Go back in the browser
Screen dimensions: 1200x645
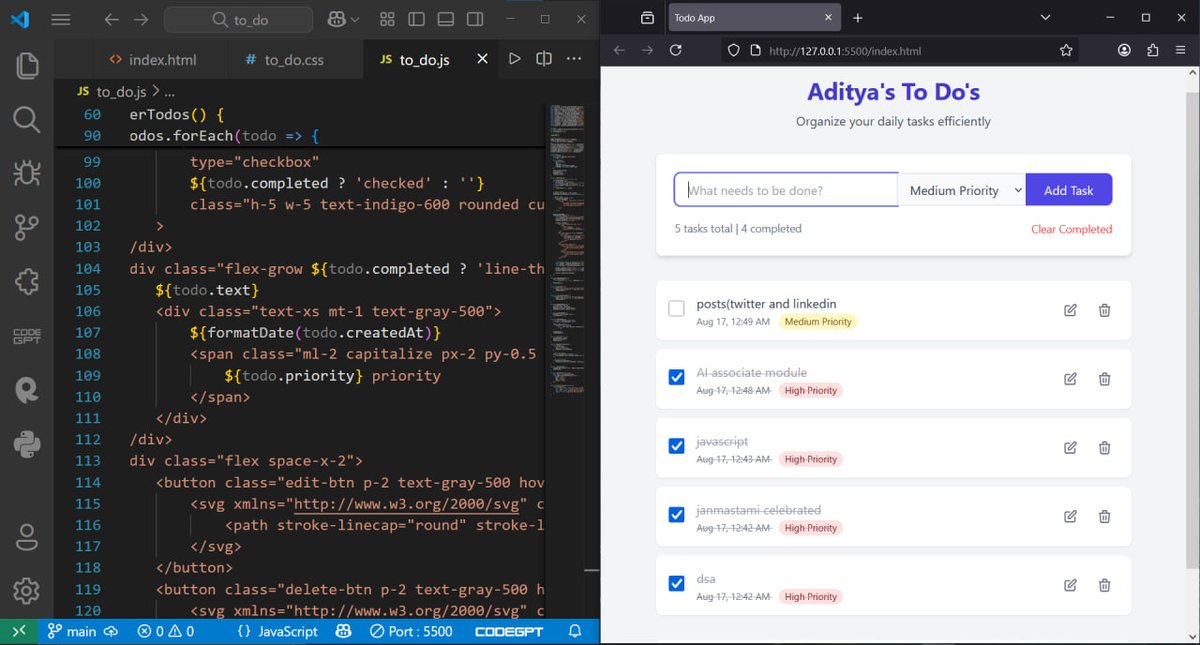[x=619, y=50]
